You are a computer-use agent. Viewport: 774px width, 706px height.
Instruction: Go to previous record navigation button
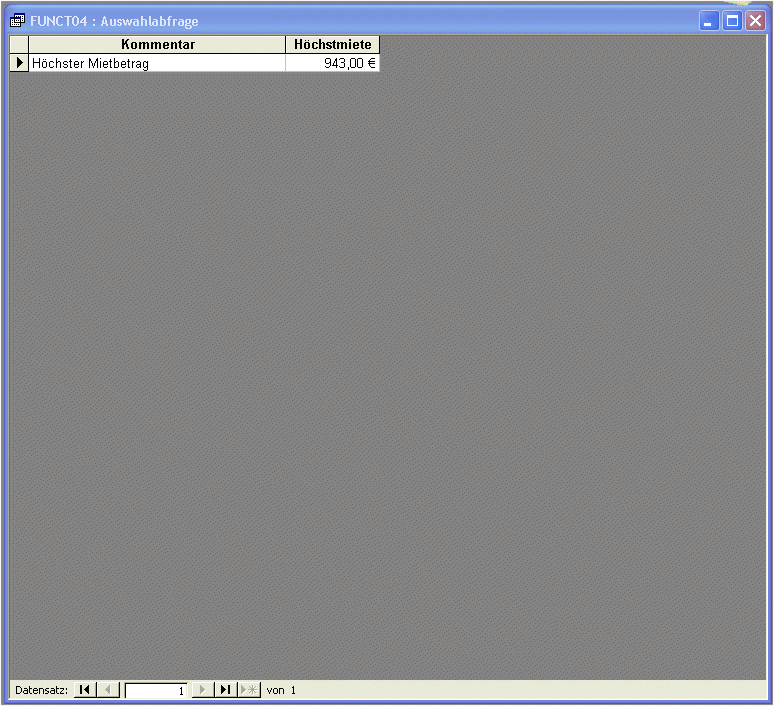pos(108,690)
